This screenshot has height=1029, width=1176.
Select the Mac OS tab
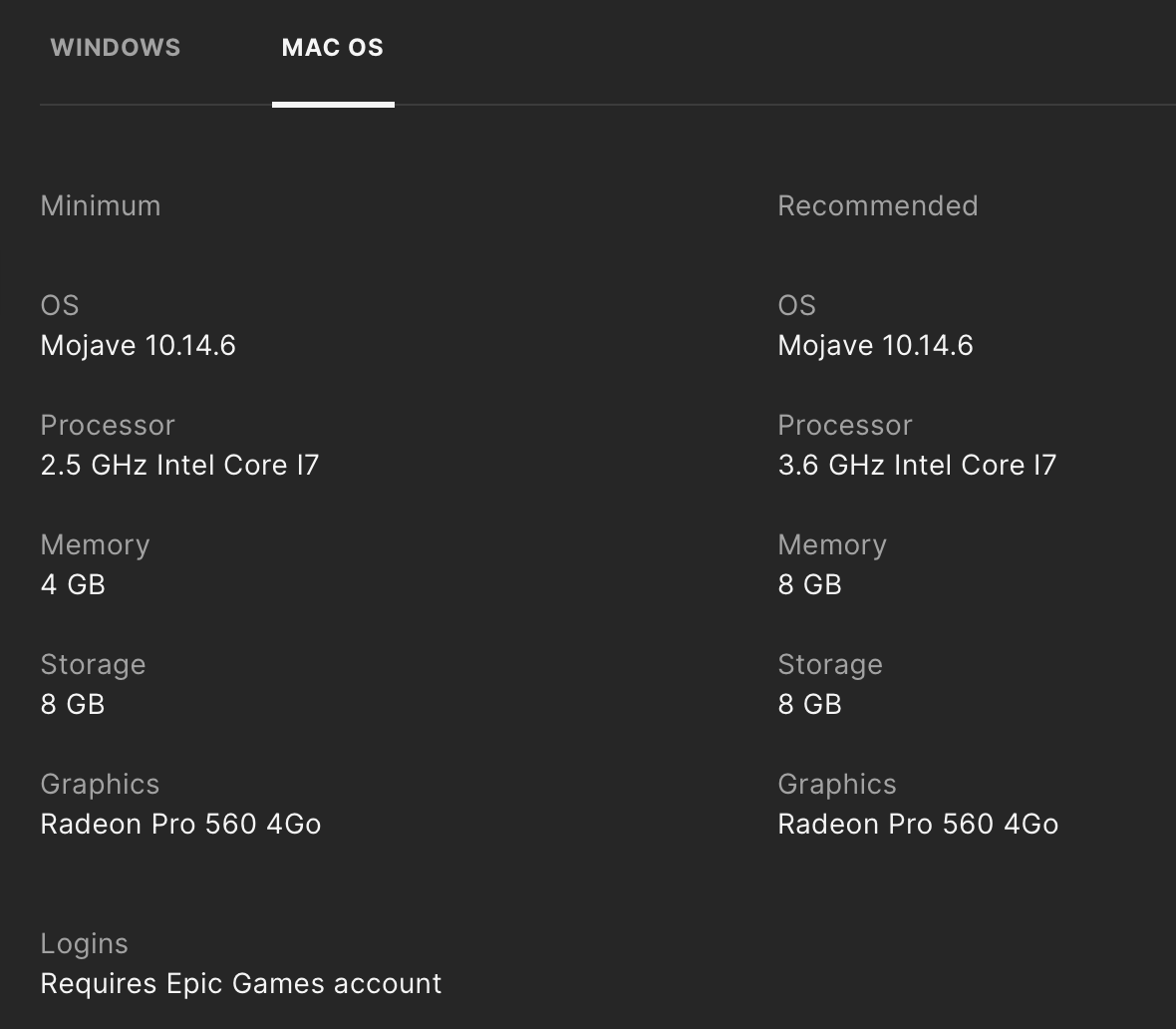tap(333, 48)
